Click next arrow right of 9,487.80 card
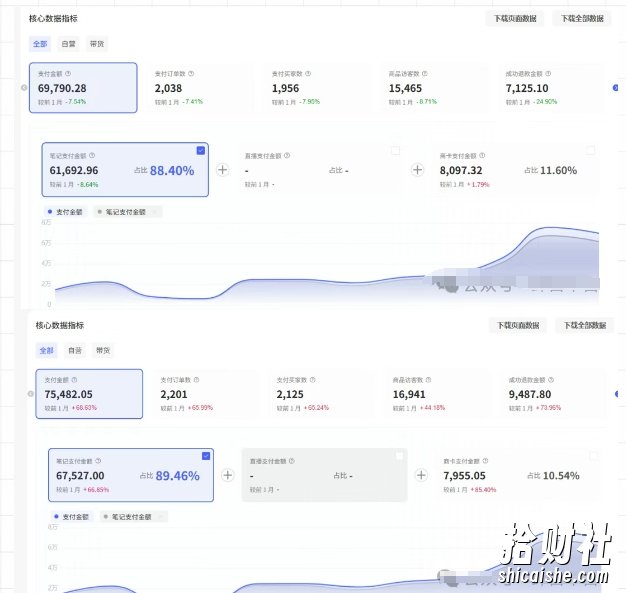The image size is (626, 593). pyautogui.click(x=617, y=394)
